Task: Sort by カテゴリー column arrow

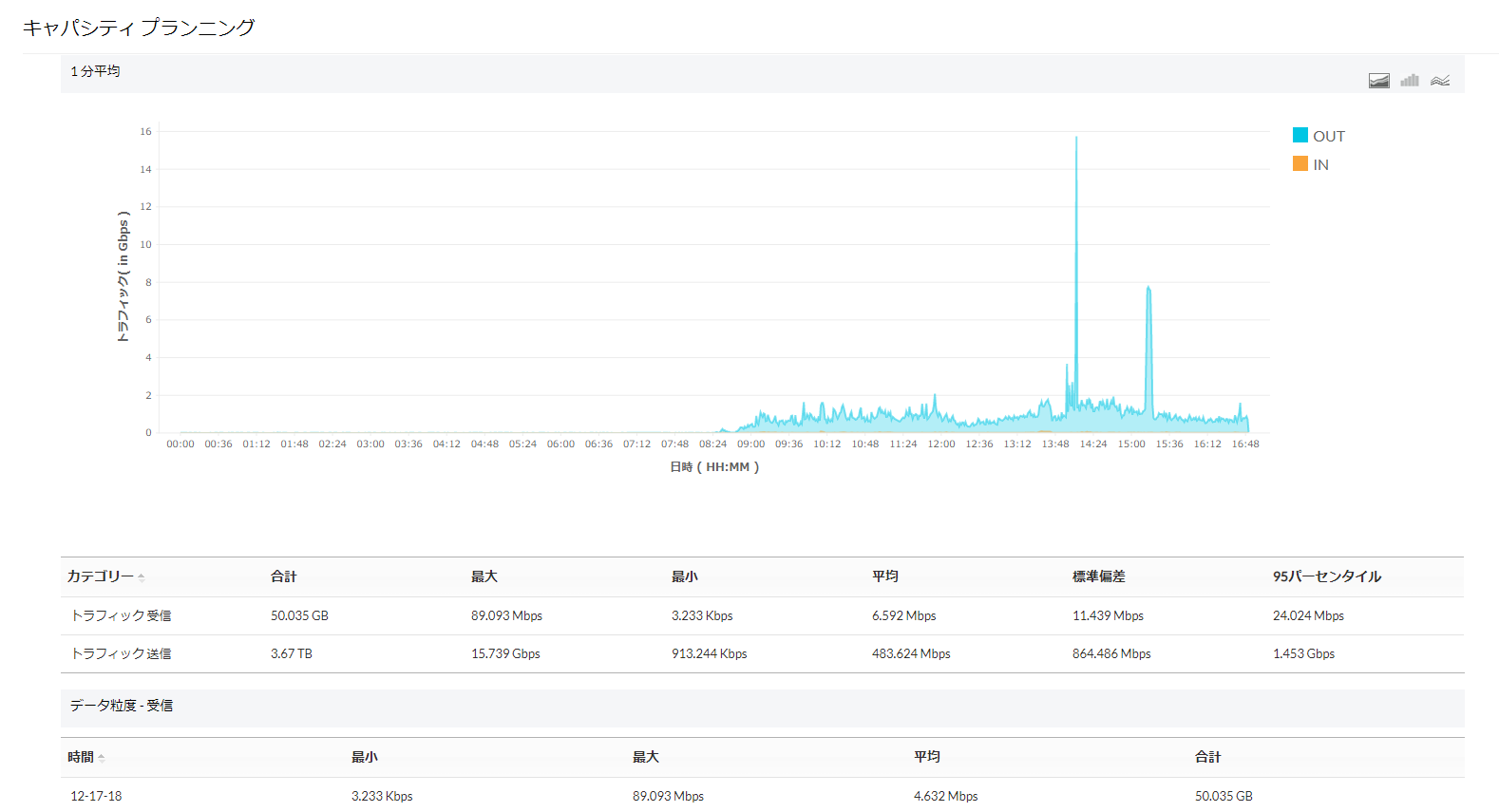Action: (x=141, y=577)
